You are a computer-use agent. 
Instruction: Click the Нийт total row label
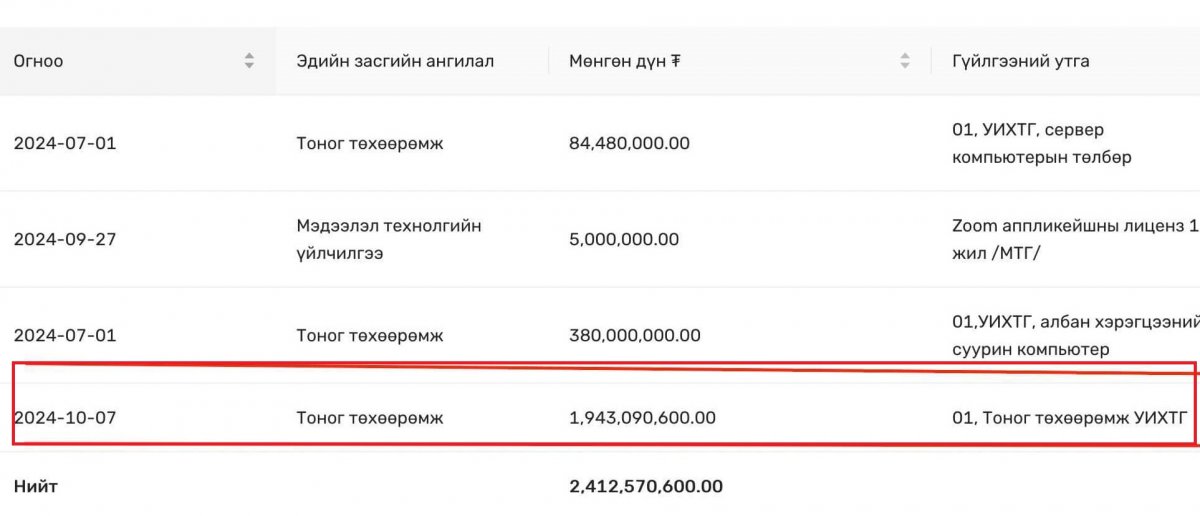click(x=35, y=487)
